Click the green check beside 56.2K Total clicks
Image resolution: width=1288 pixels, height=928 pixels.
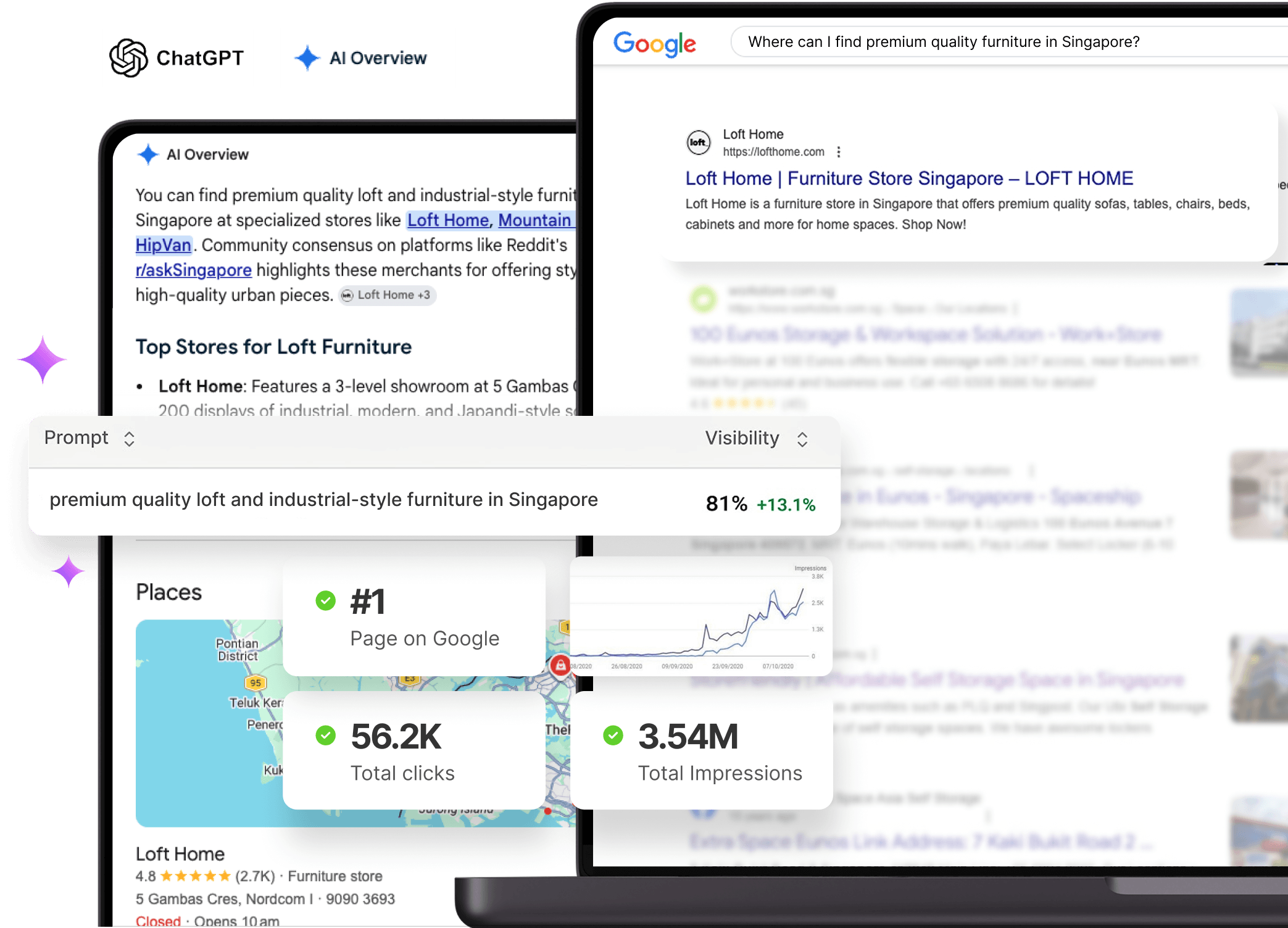click(326, 735)
